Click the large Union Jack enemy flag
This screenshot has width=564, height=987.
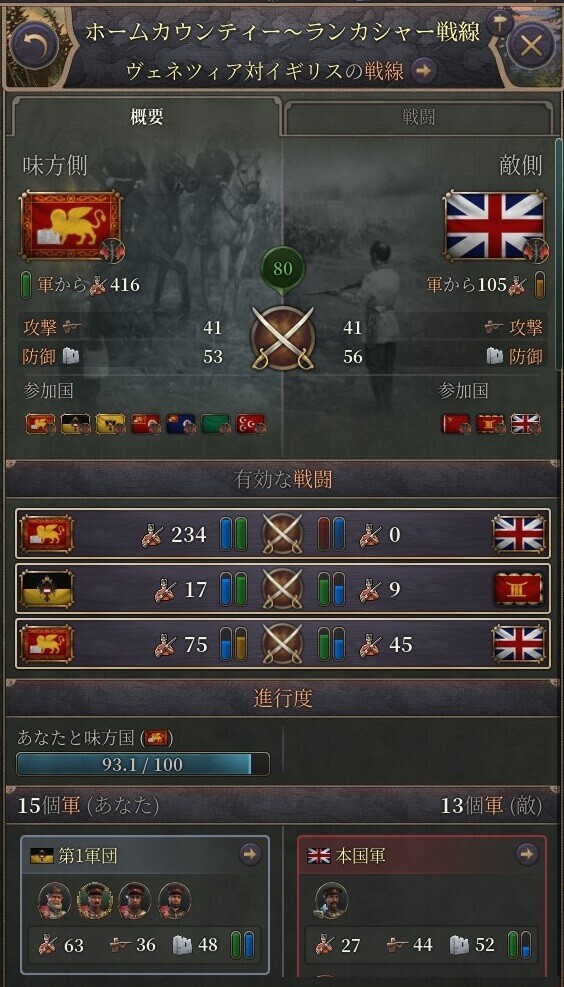[495, 226]
